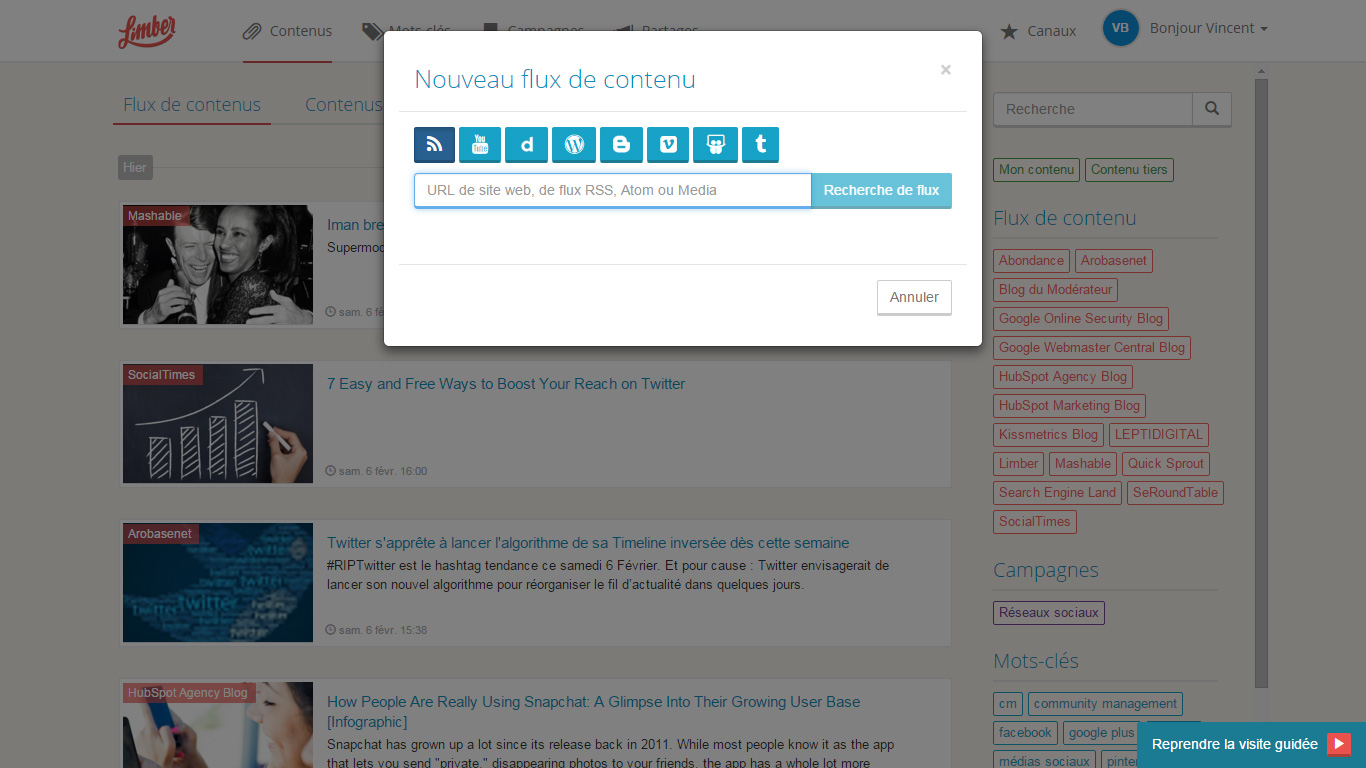The height and width of the screenshot is (768, 1366).
Task: Click the scrollbar up arrow
Action: coord(1261,71)
